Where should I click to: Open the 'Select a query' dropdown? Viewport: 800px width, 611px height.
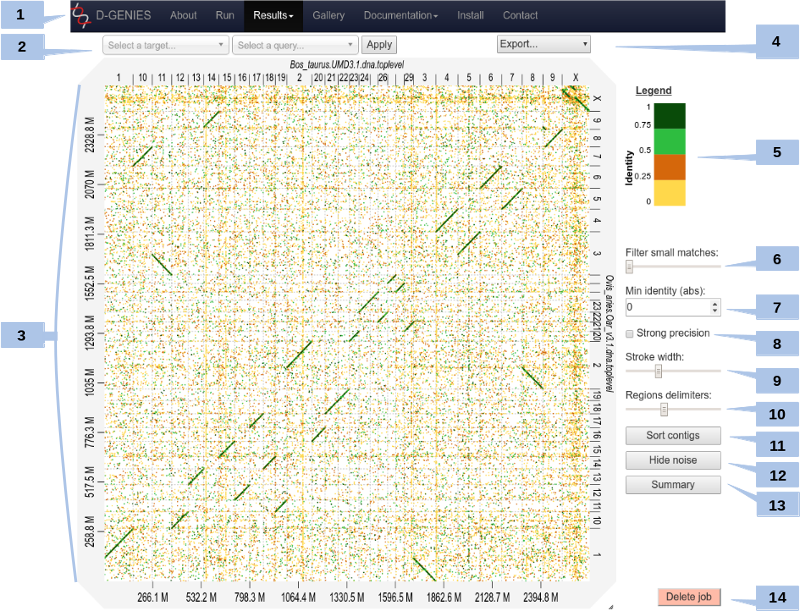294,45
